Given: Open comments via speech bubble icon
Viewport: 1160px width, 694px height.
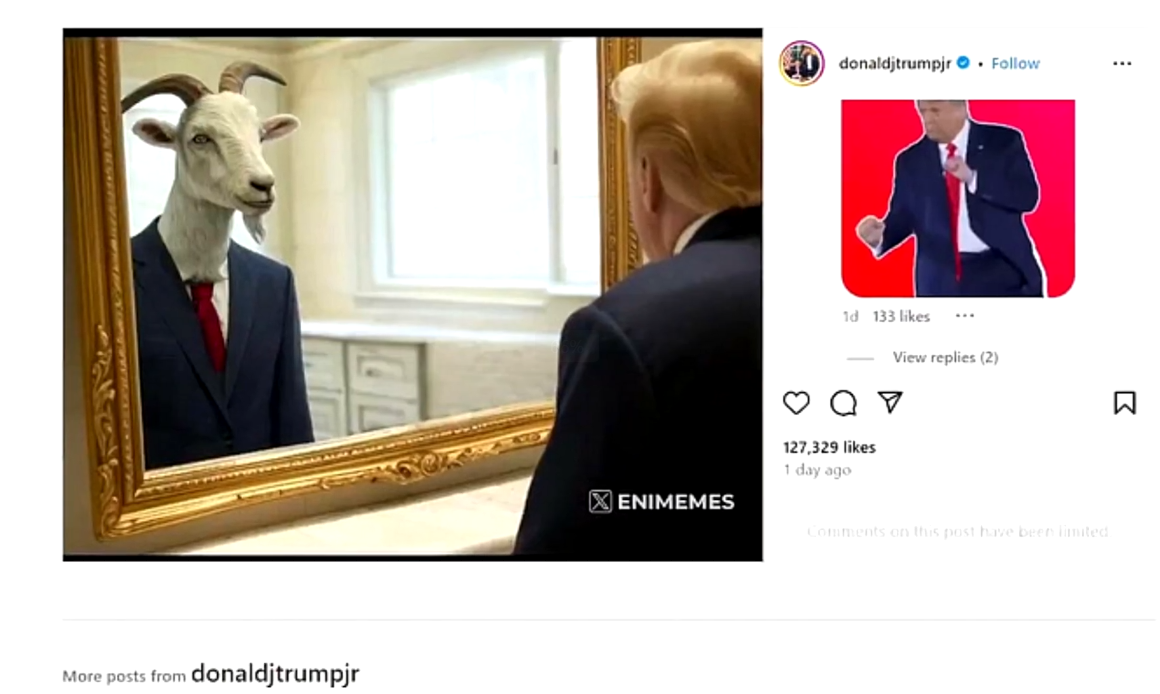Looking at the screenshot, I should 843,403.
